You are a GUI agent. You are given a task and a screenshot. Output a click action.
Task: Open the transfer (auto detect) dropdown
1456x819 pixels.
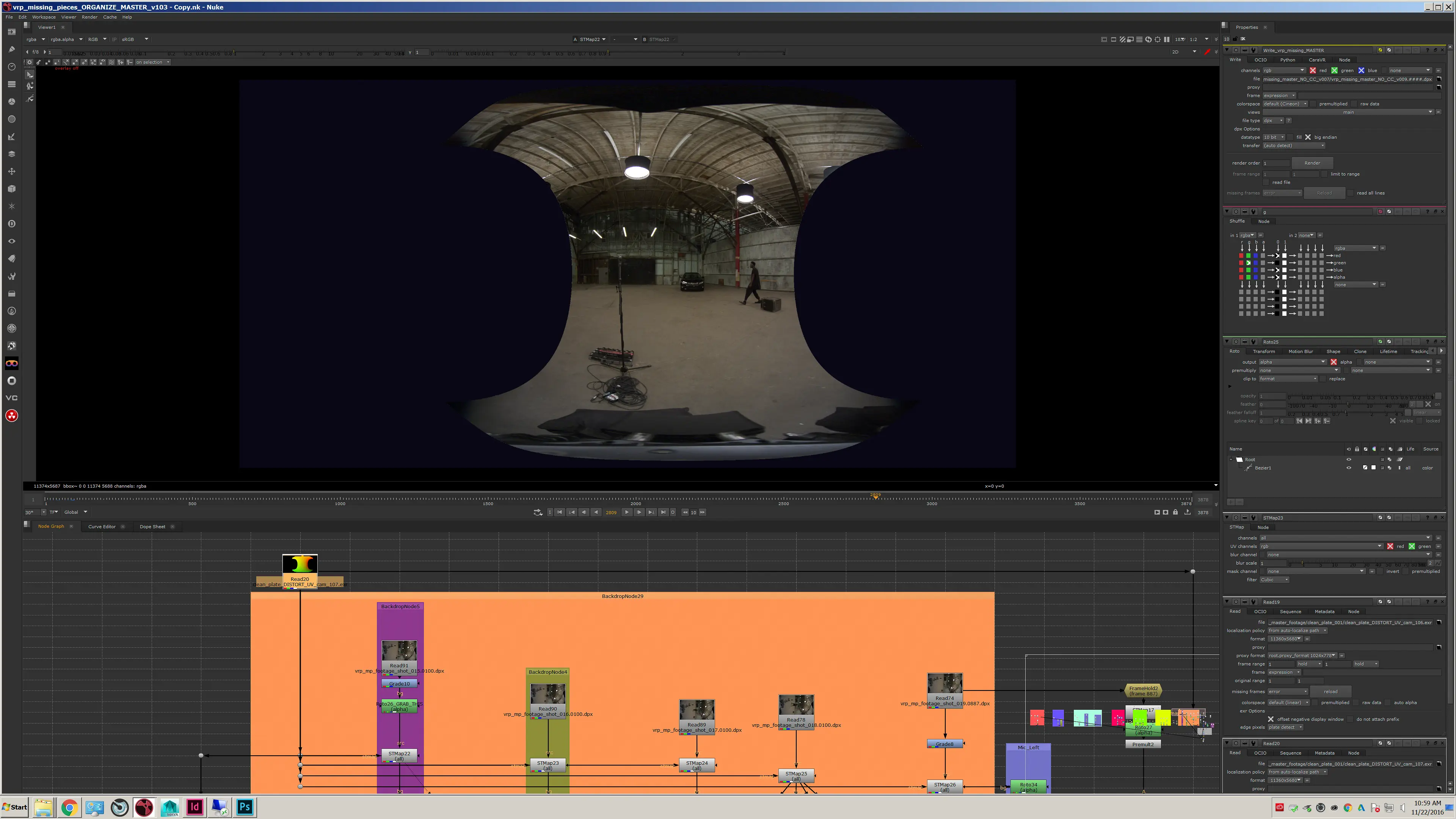click(x=1294, y=146)
